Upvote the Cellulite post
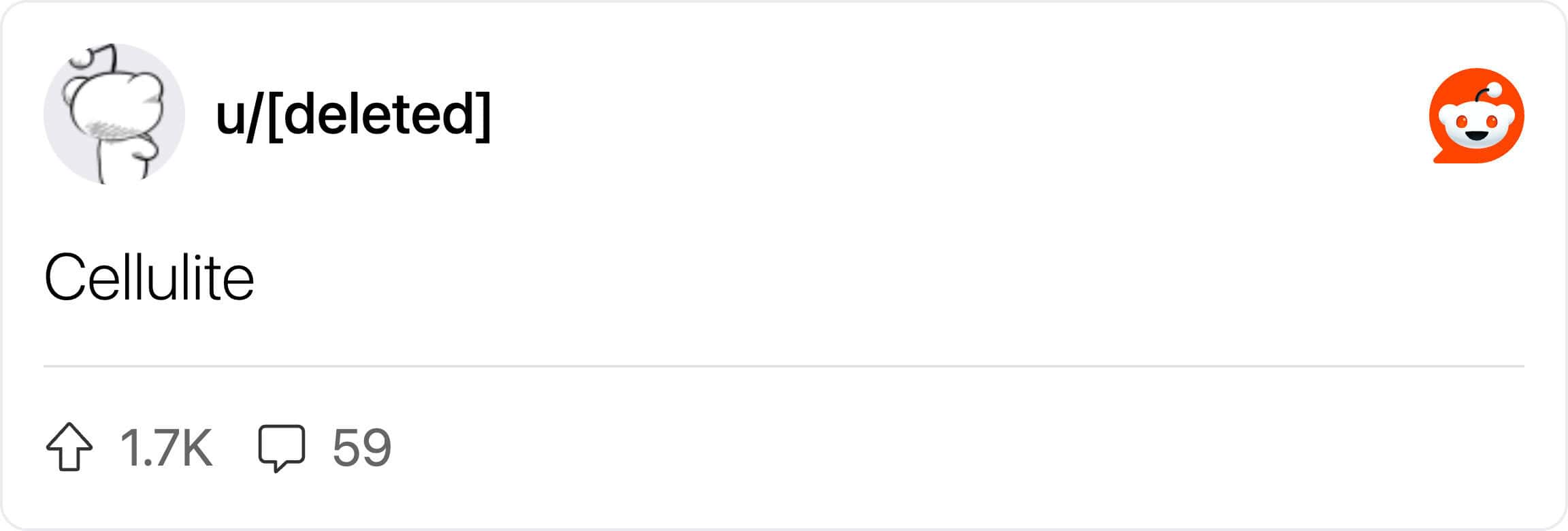 [x=69, y=447]
